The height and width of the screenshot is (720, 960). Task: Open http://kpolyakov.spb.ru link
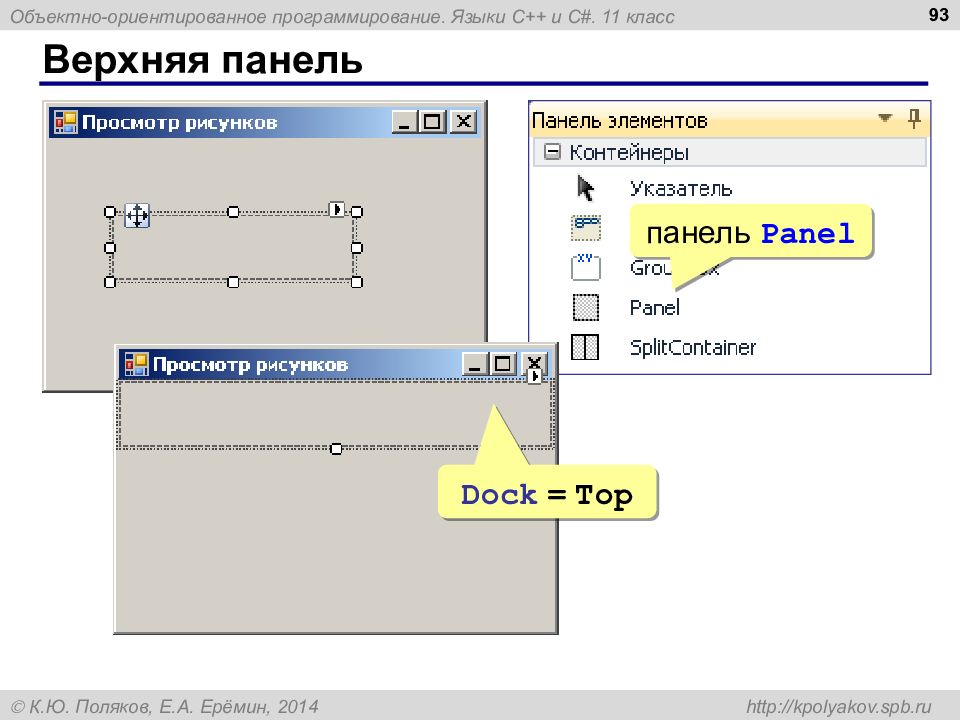pyautogui.click(x=838, y=707)
